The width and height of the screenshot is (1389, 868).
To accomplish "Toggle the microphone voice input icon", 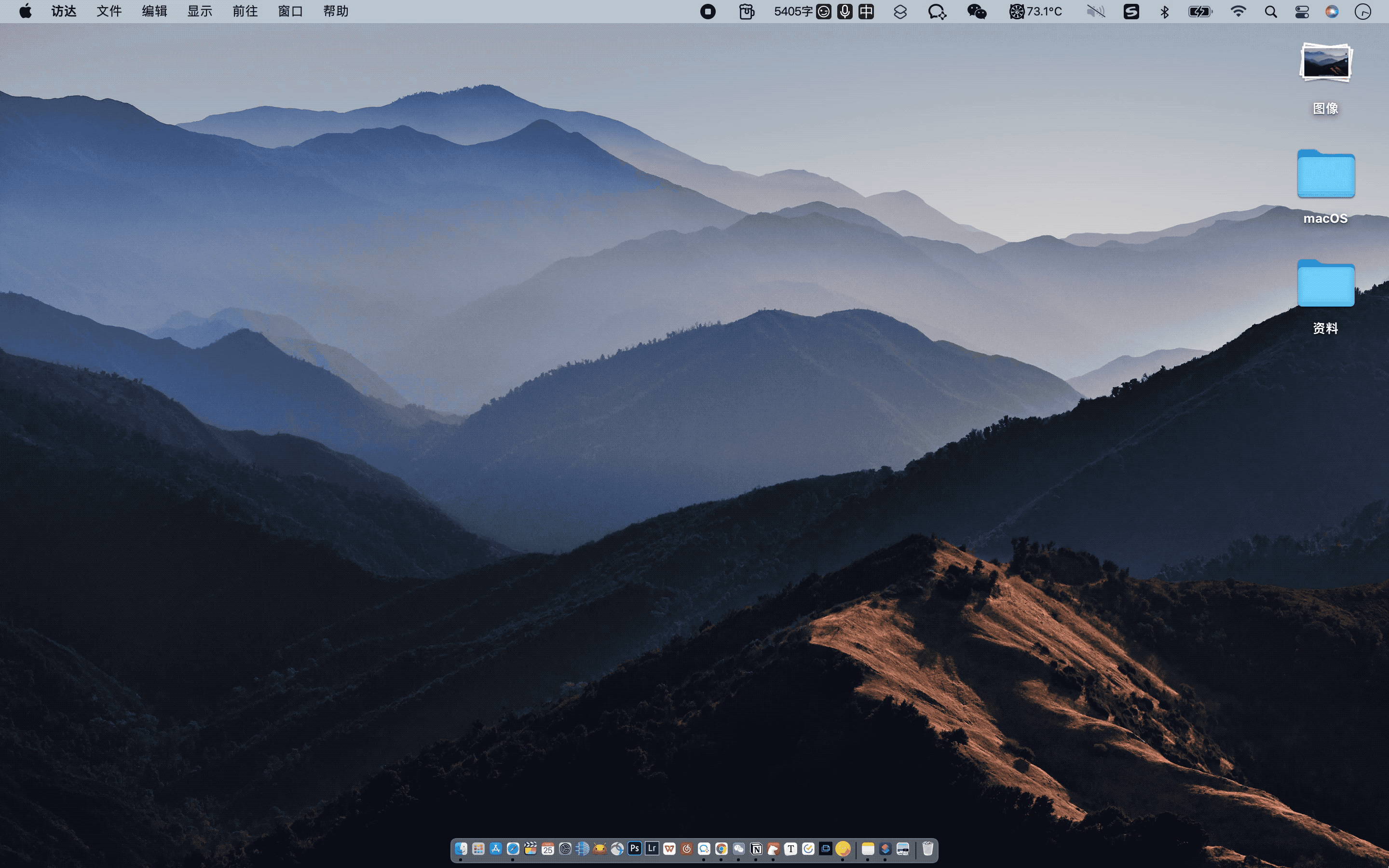I will pyautogui.click(x=845, y=12).
